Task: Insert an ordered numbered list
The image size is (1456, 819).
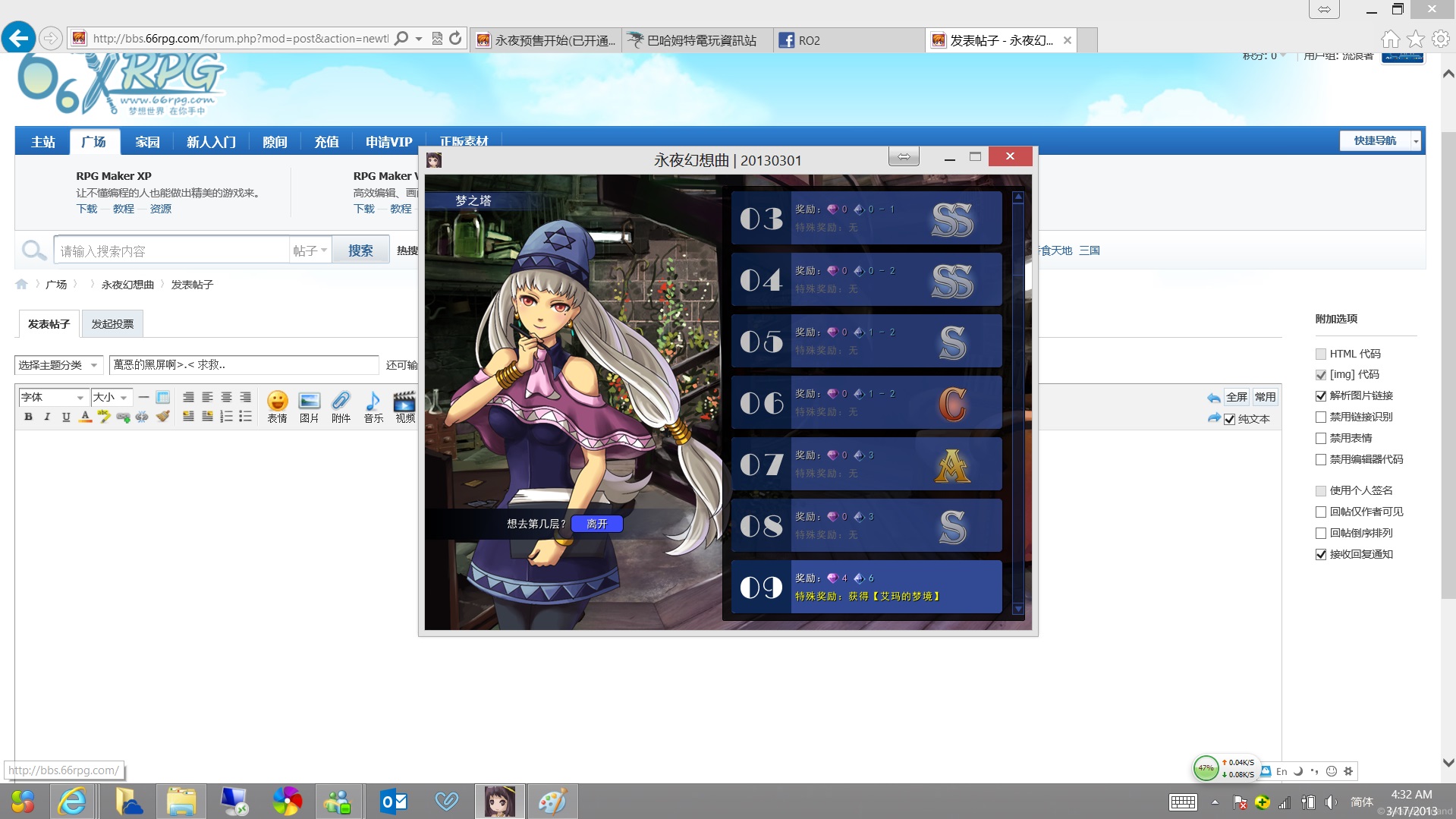Action: click(226, 417)
